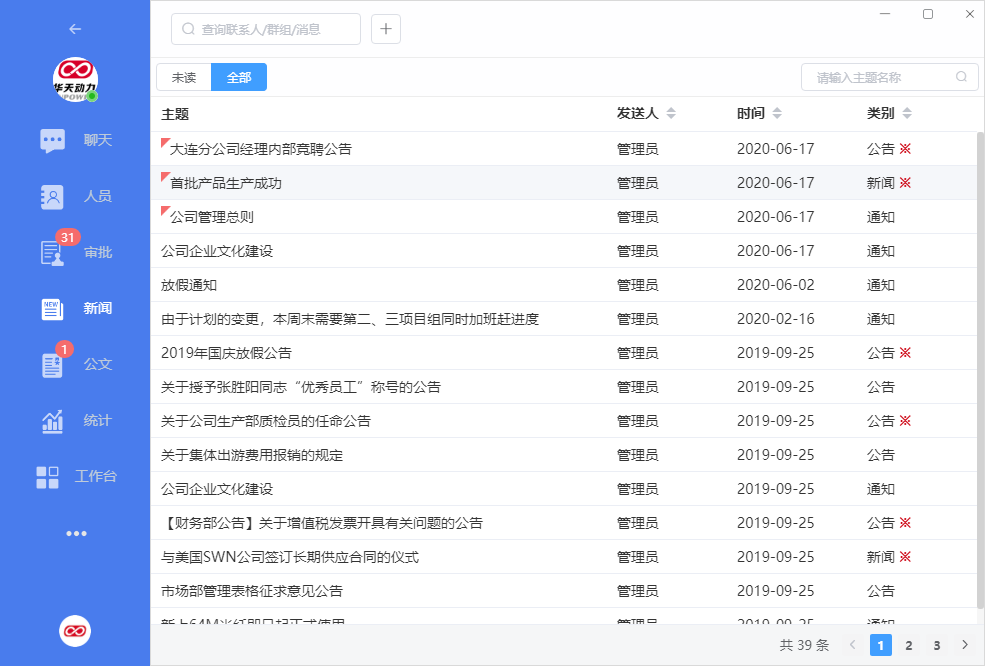Click the ellipsis more-options icon in sidebar
The height and width of the screenshot is (666, 985).
(75, 533)
